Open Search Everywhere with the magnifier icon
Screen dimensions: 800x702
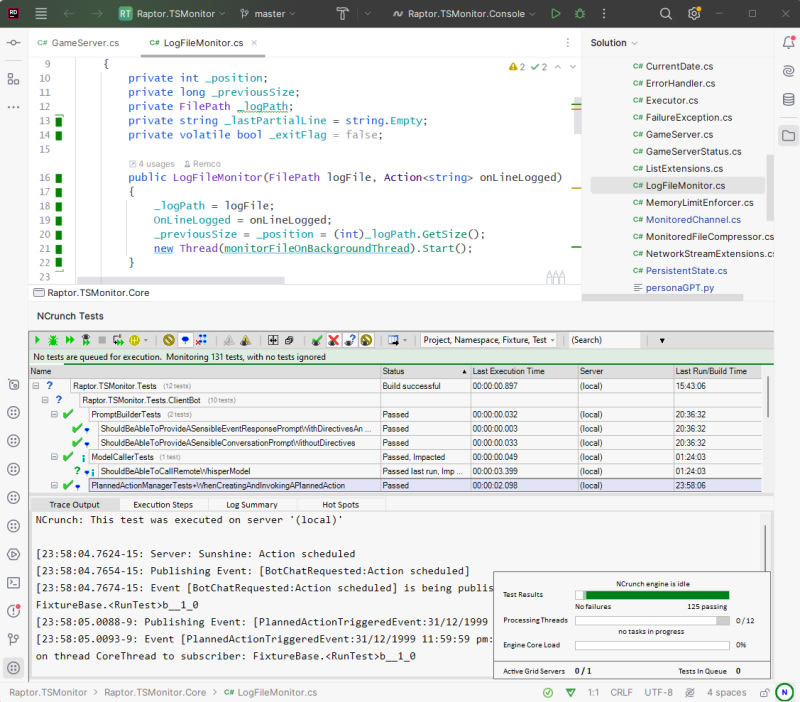pos(665,14)
